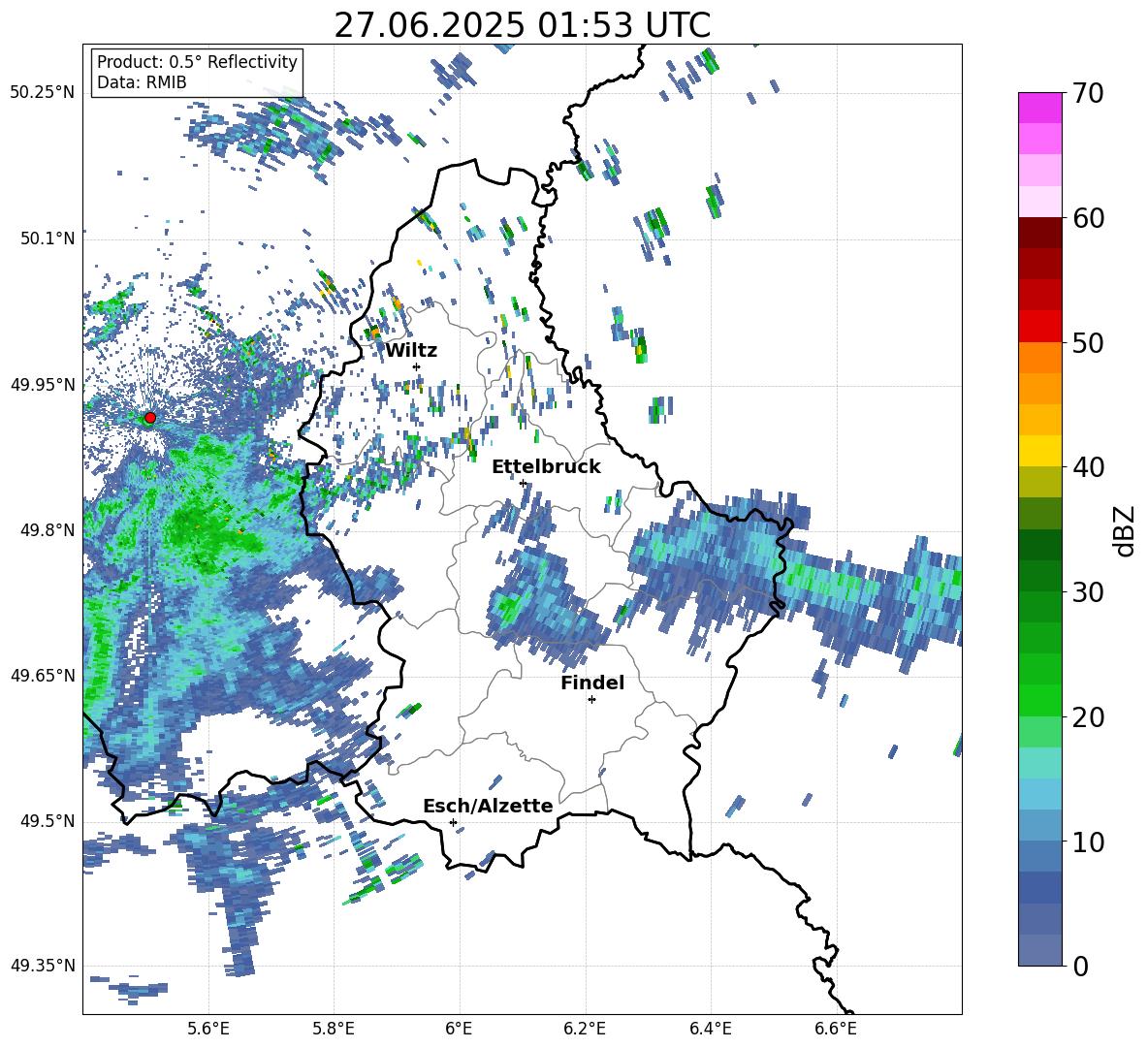Click the 6.4°E longitude label
Viewport: 1148px width, 1048px height.
[x=710, y=1029]
